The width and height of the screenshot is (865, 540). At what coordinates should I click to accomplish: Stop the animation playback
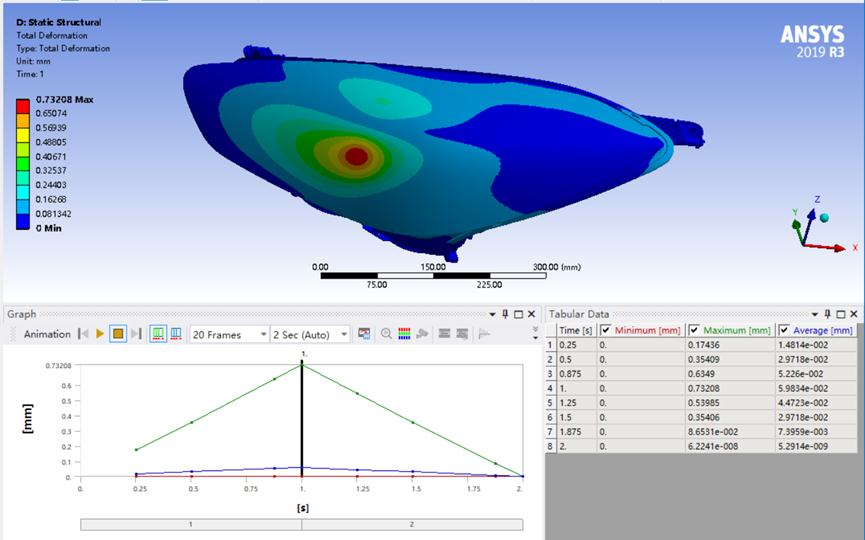click(x=118, y=334)
